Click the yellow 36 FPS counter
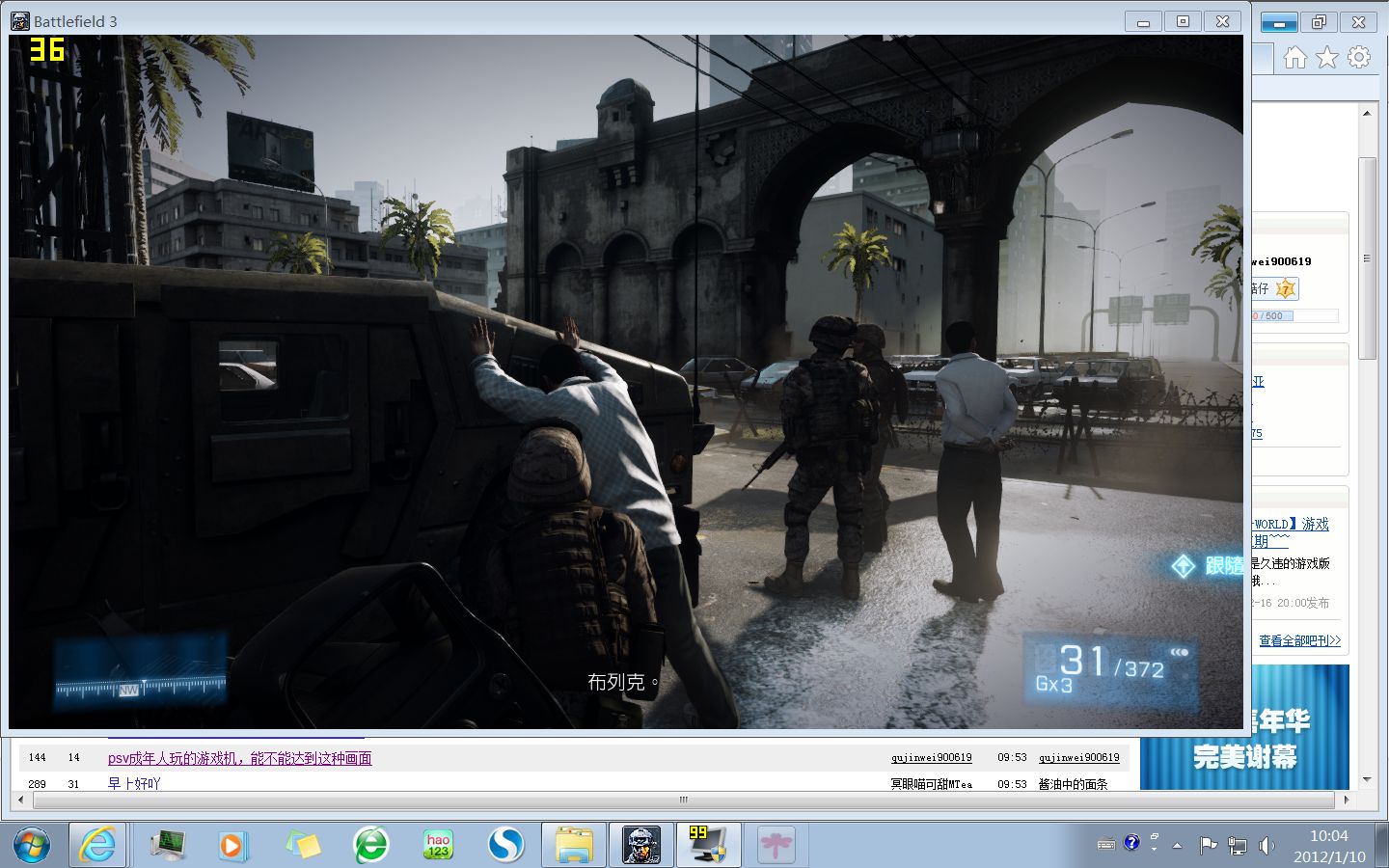The image size is (1389, 868). (x=47, y=49)
